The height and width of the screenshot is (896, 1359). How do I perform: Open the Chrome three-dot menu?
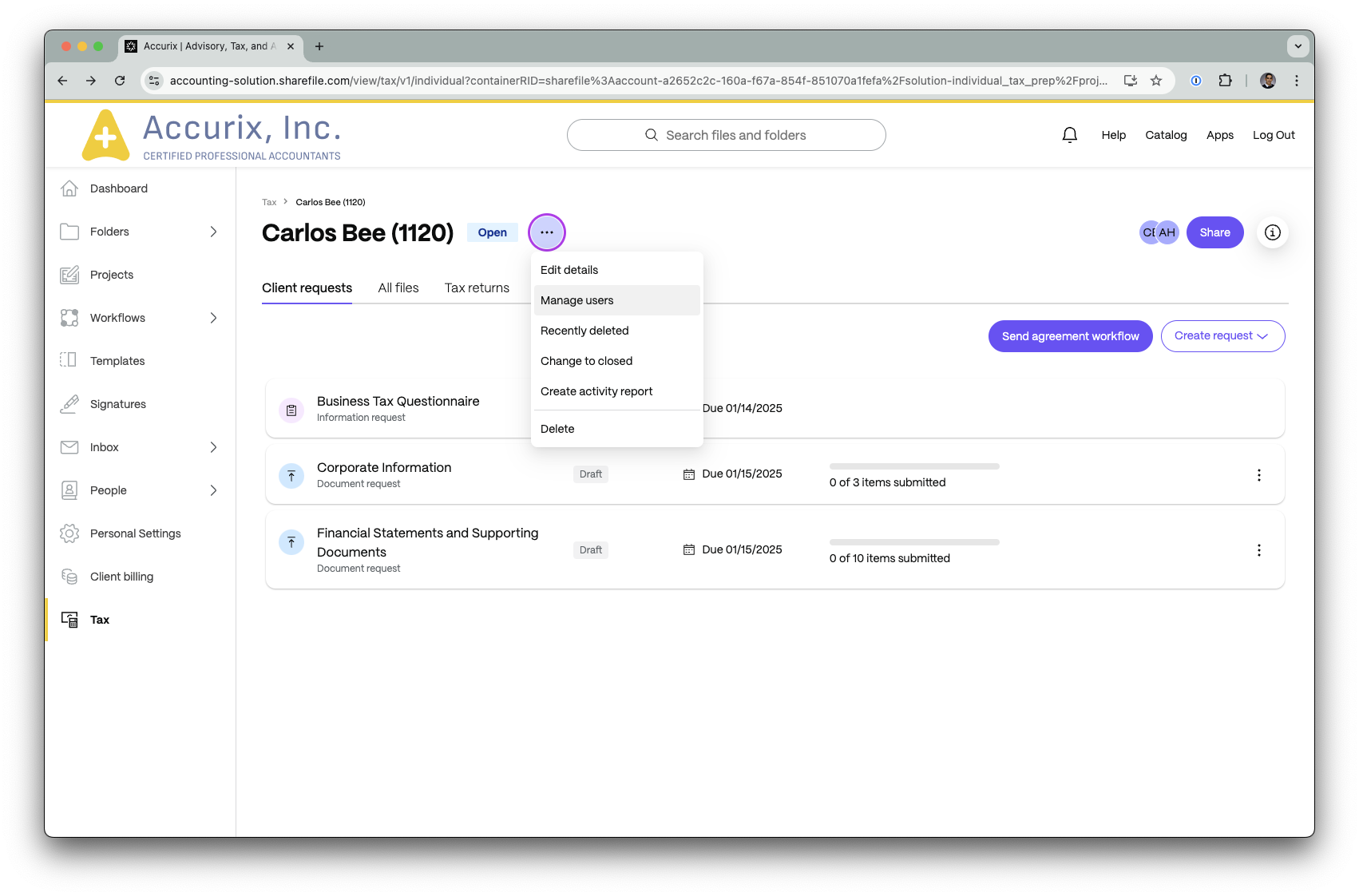[1297, 81]
